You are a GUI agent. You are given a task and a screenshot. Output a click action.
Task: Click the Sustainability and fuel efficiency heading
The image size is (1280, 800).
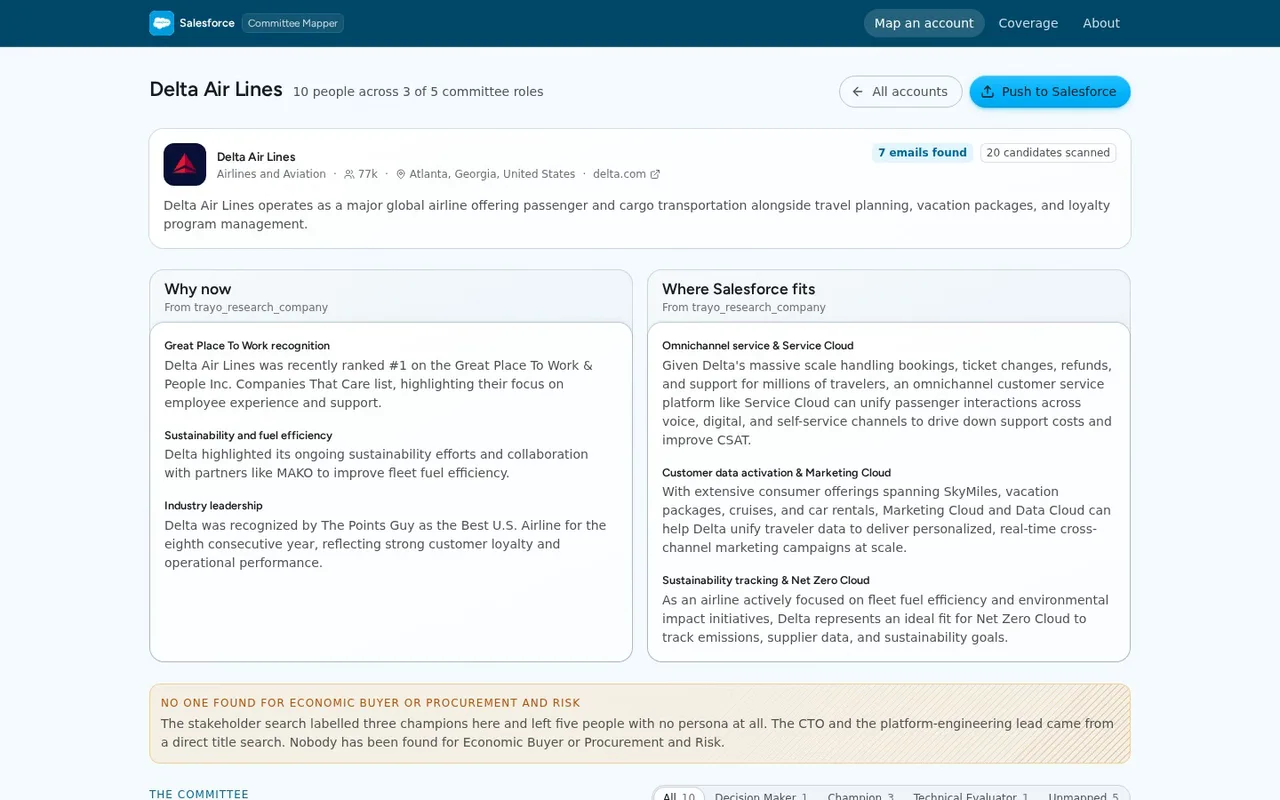click(x=248, y=436)
